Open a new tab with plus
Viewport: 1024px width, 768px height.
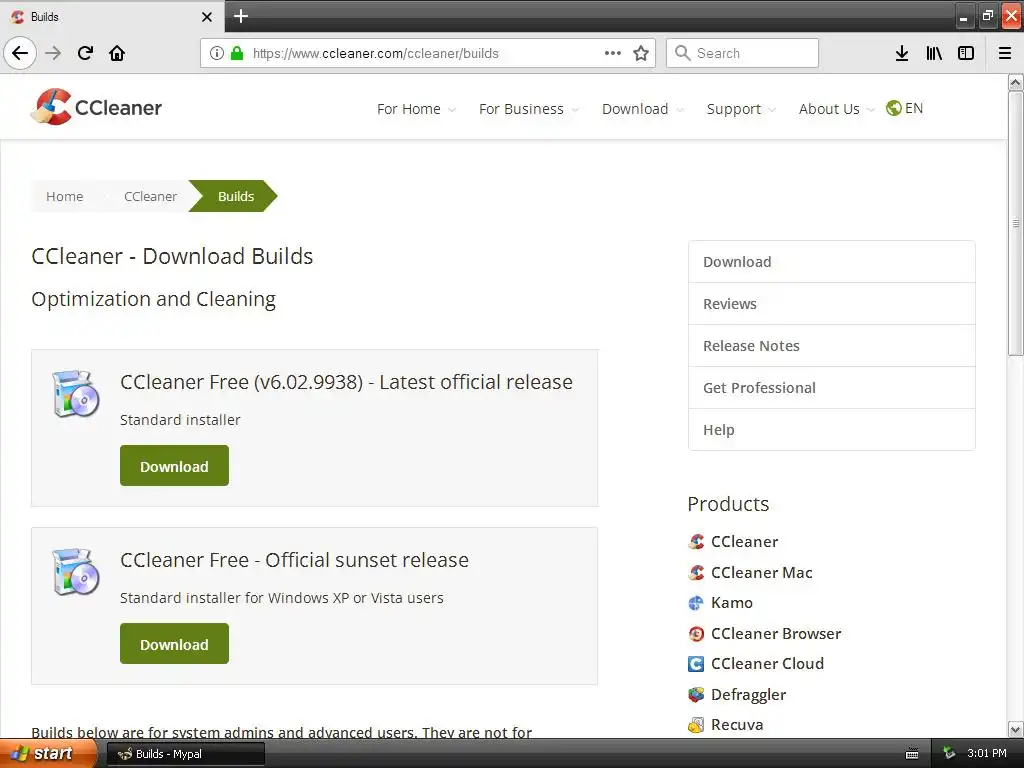coord(241,16)
